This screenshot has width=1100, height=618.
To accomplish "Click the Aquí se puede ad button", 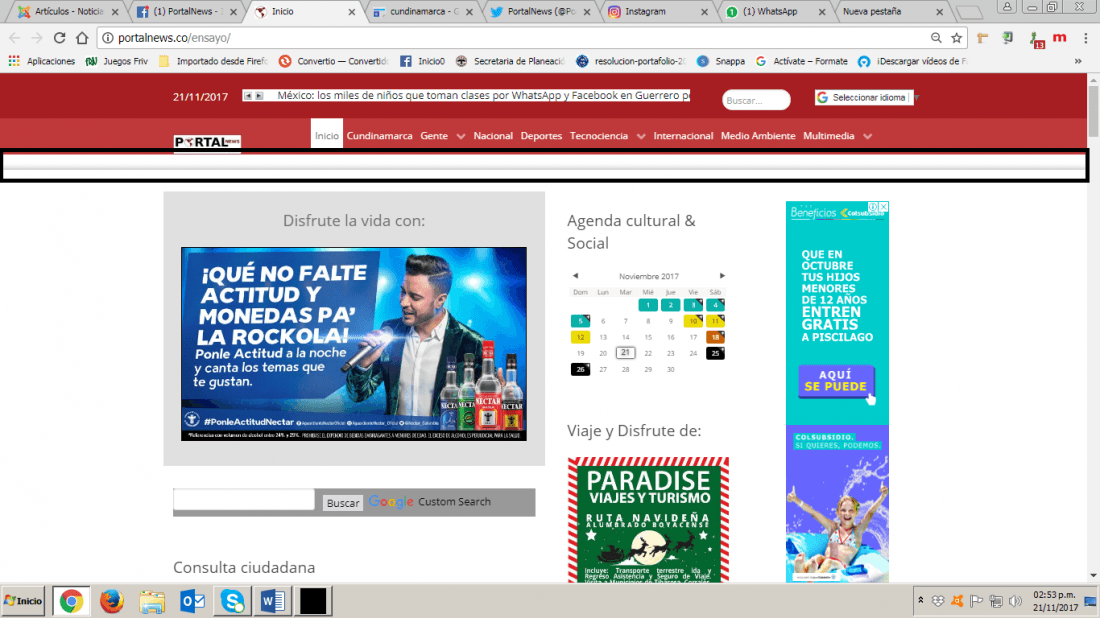I will click(836, 381).
